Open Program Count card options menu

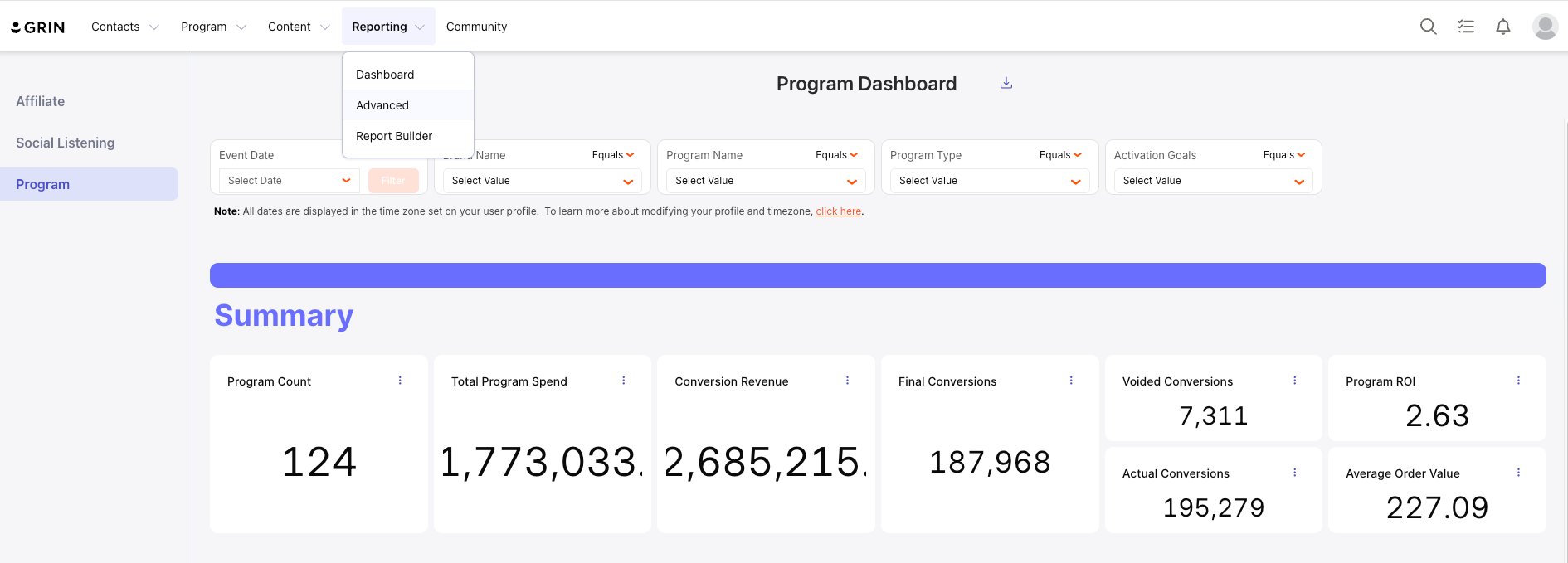click(400, 381)
